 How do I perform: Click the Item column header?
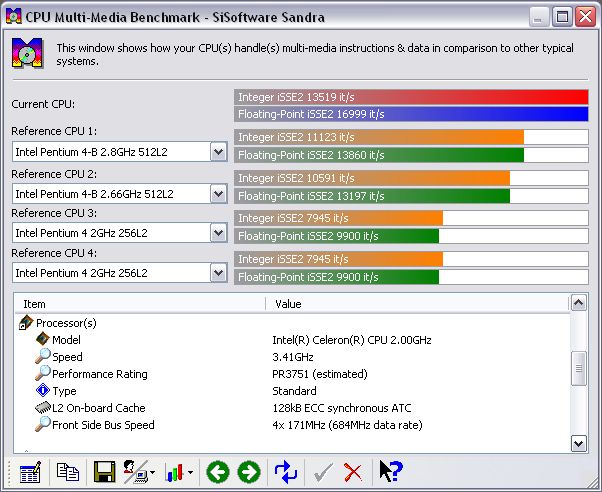click(x=141, y=304)
